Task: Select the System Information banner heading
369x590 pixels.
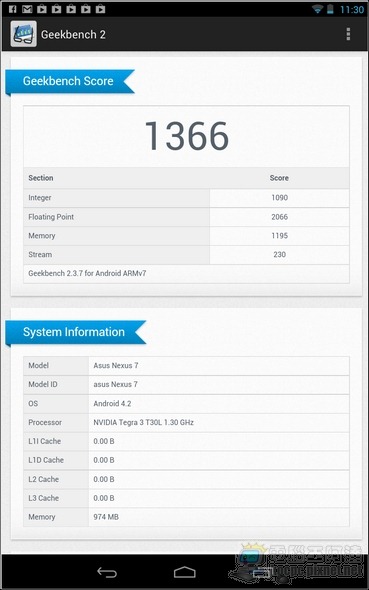Action: 74,332
